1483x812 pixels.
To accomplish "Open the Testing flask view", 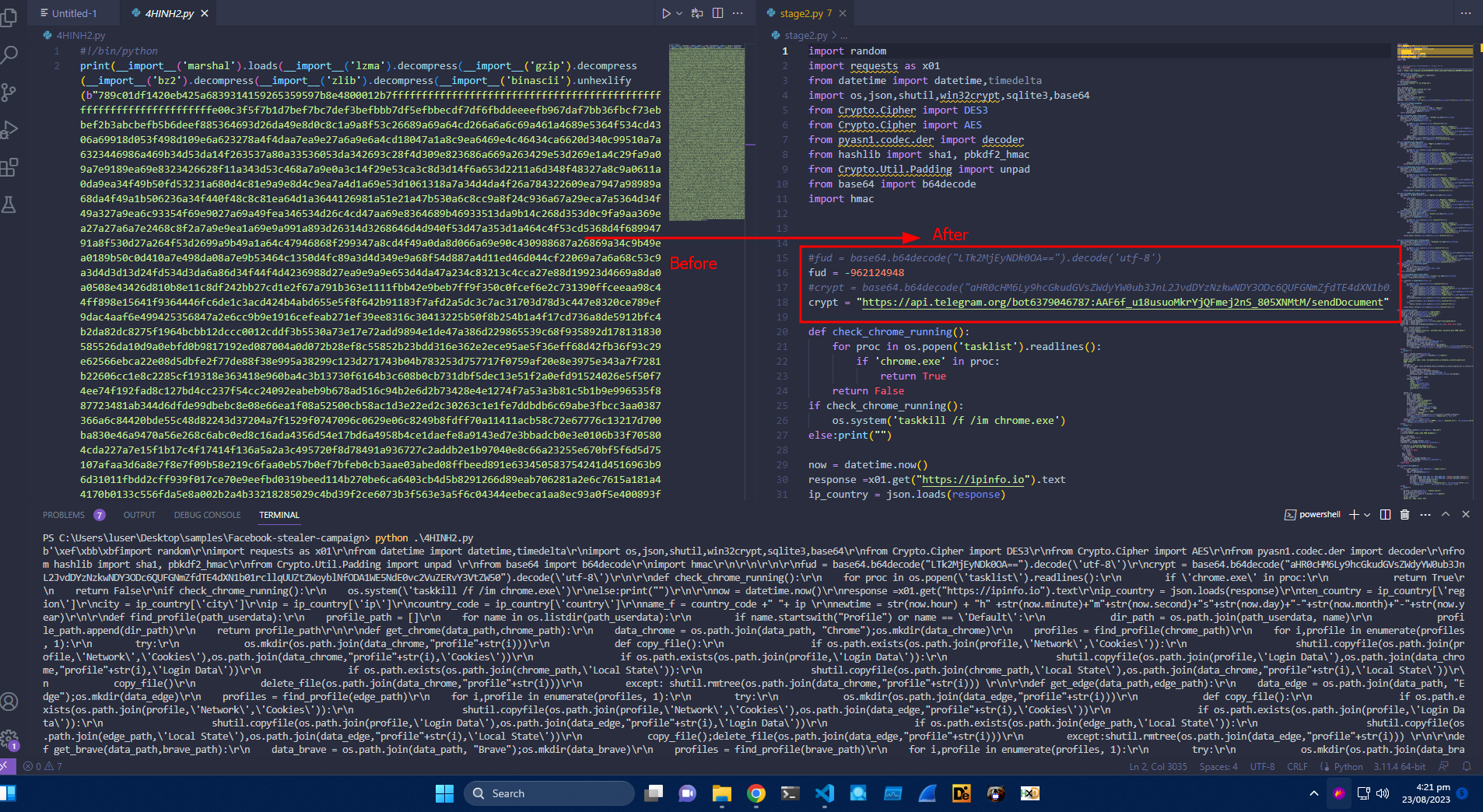I will 9,204.
